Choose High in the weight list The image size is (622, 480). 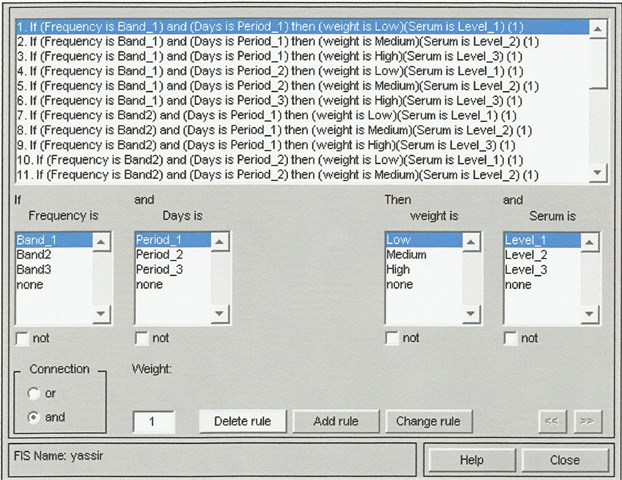click(x=424, y=270)
